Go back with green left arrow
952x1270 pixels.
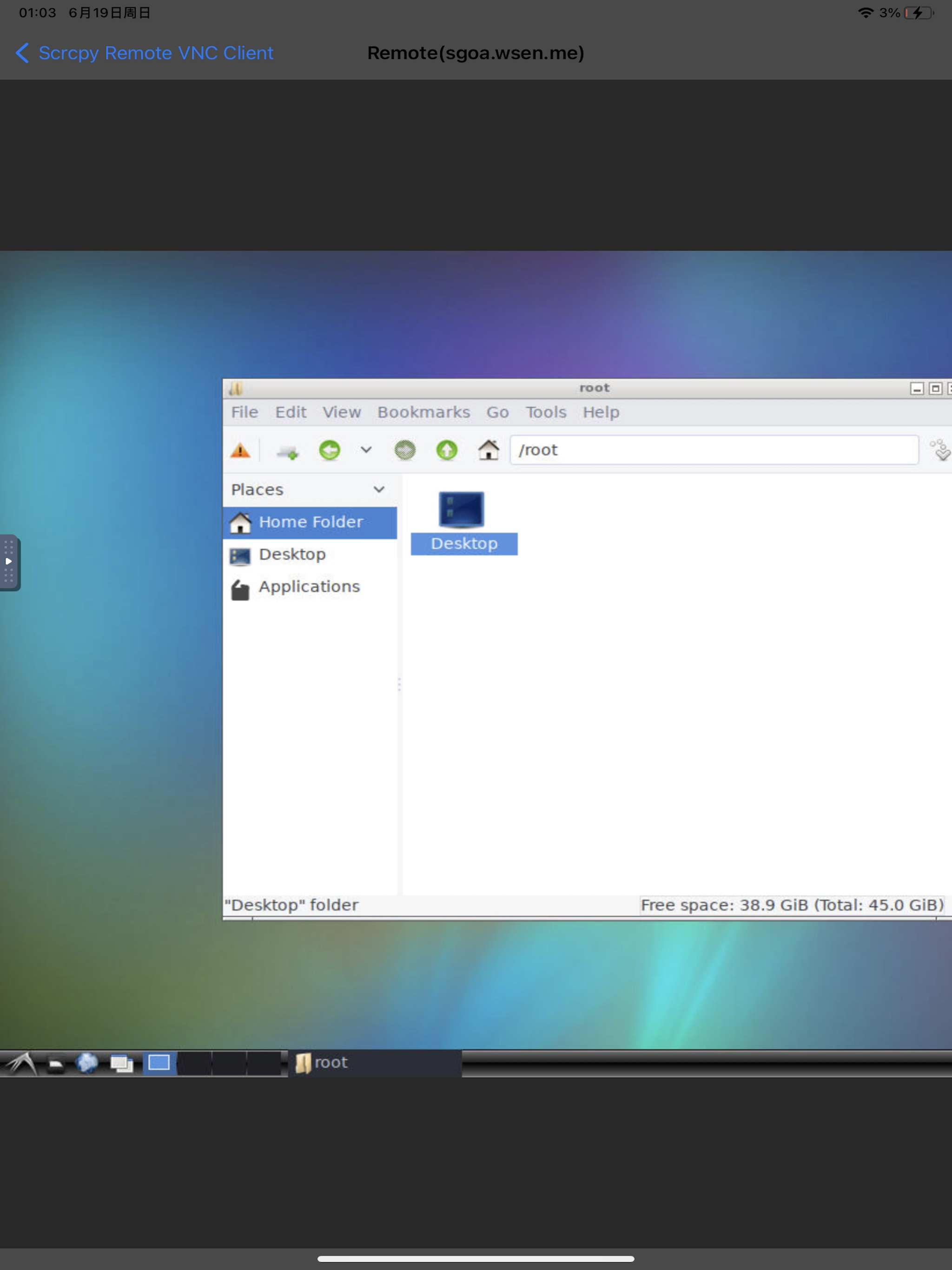330,450
